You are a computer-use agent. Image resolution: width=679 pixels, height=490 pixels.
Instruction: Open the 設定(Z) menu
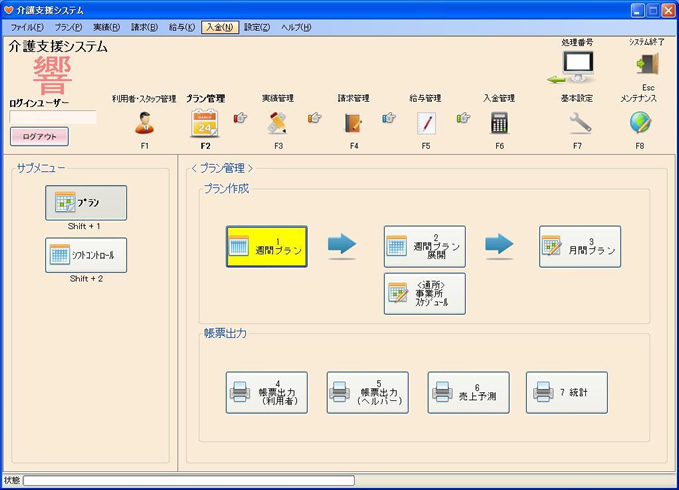(257, 27)
